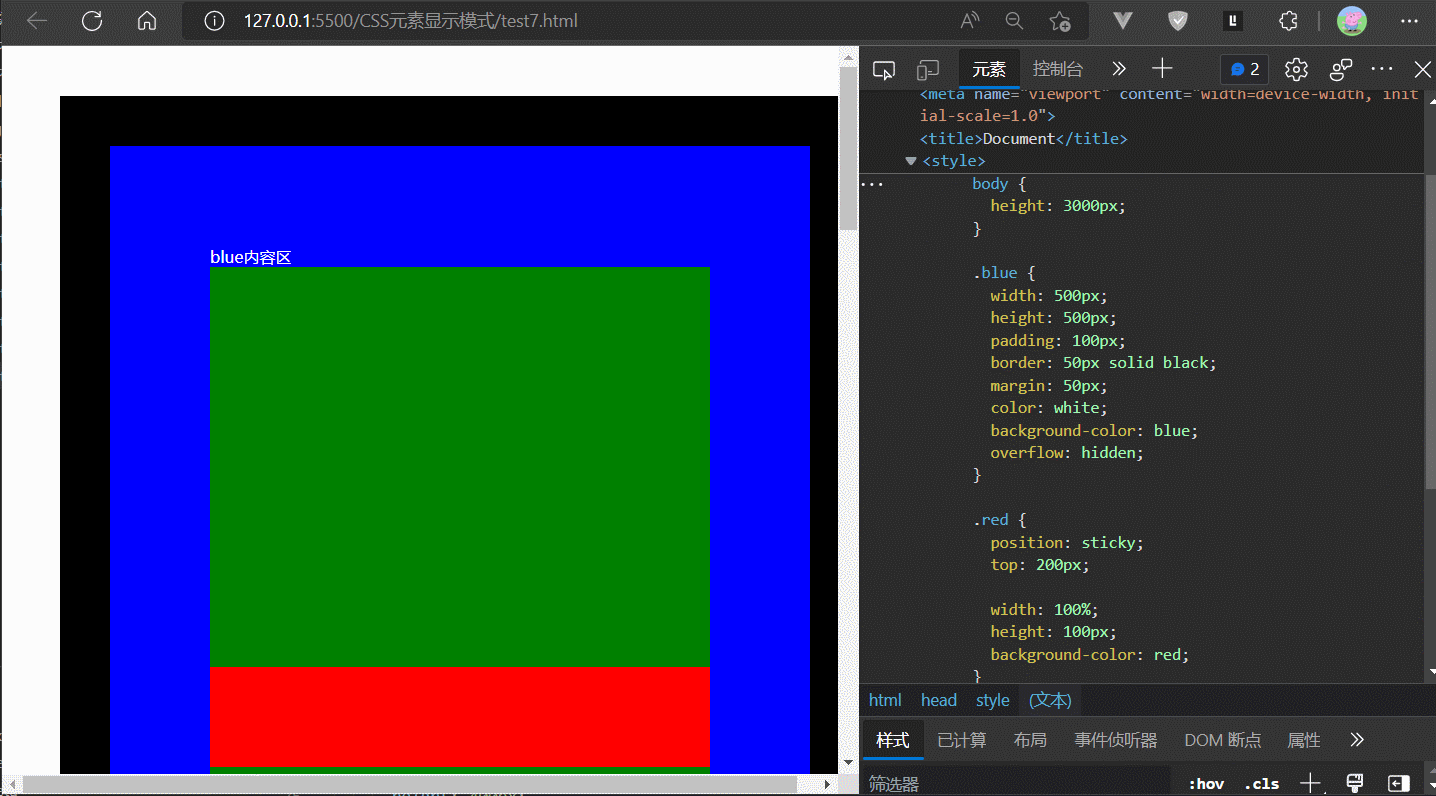Open the shield adblock extension icon

(1178, 21)
